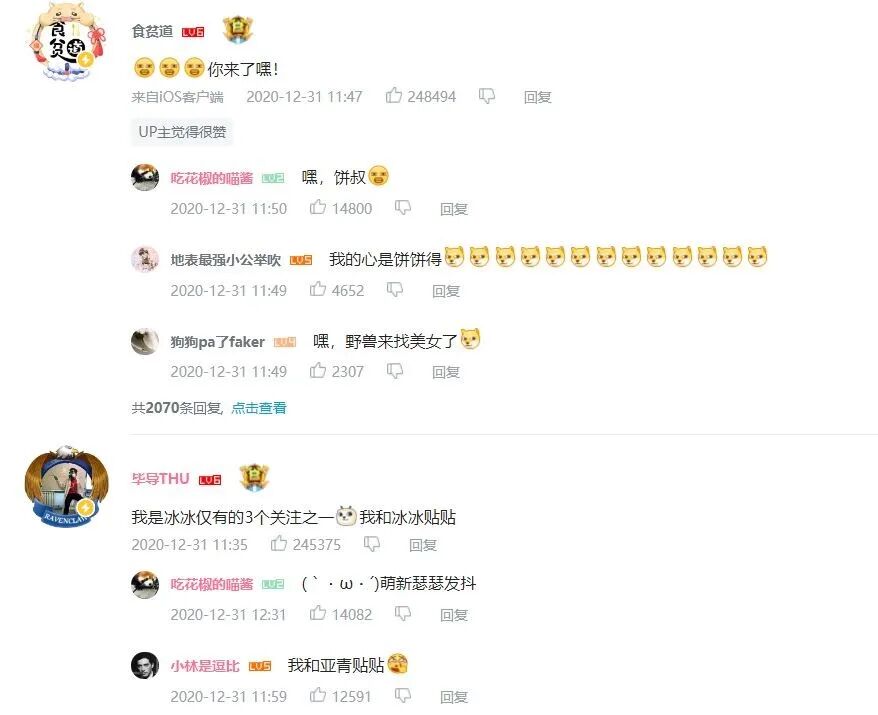Click 食贫道's medal badge icon

tap(238, 30)
